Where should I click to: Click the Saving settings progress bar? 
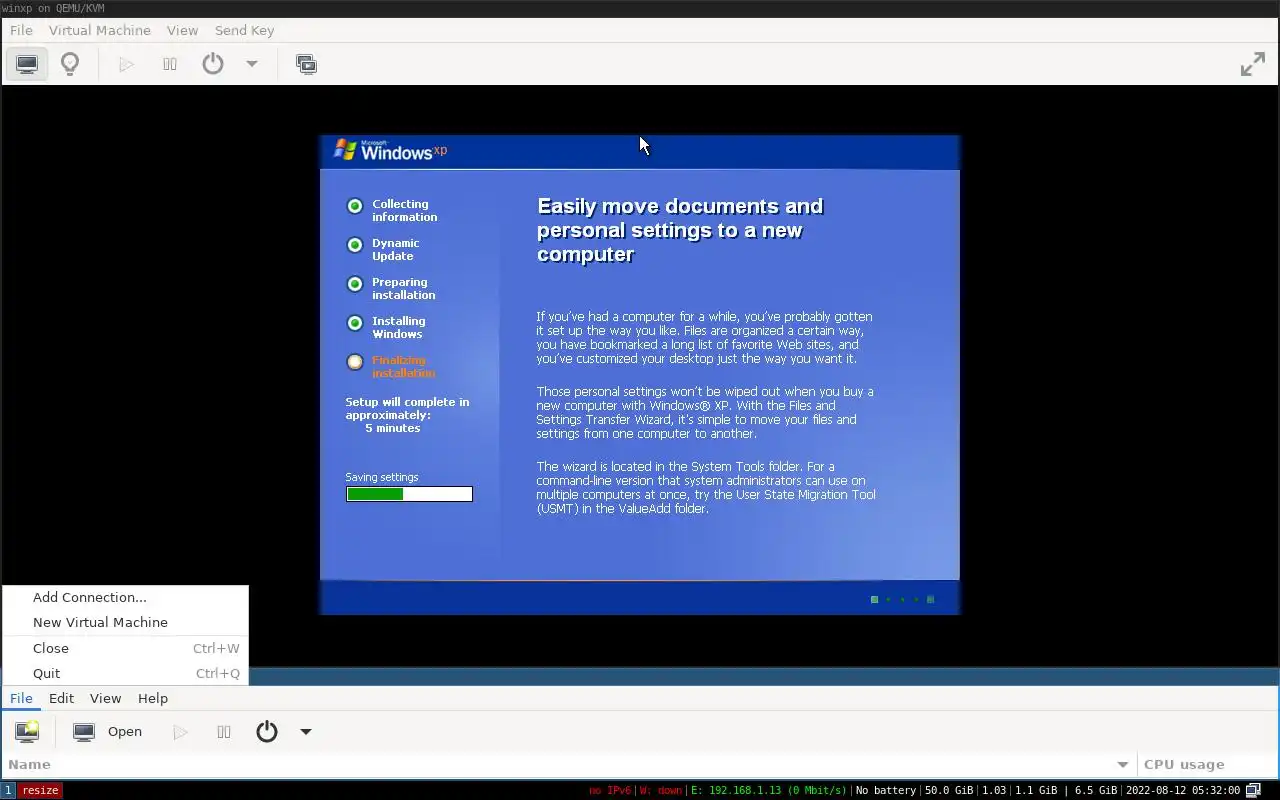[409, 494]
